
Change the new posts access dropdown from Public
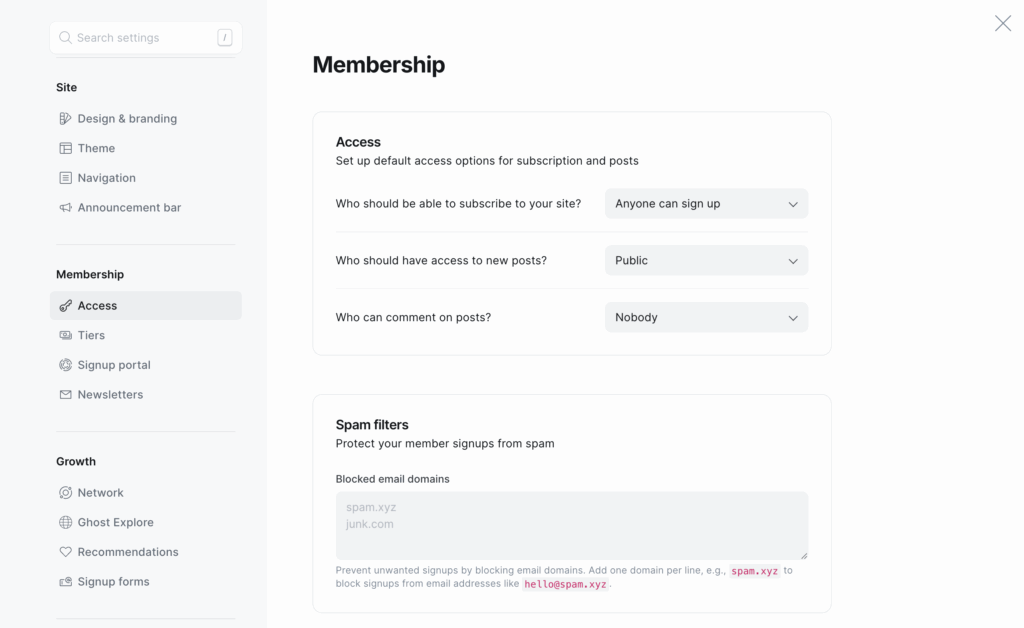(x=706, y=260)
